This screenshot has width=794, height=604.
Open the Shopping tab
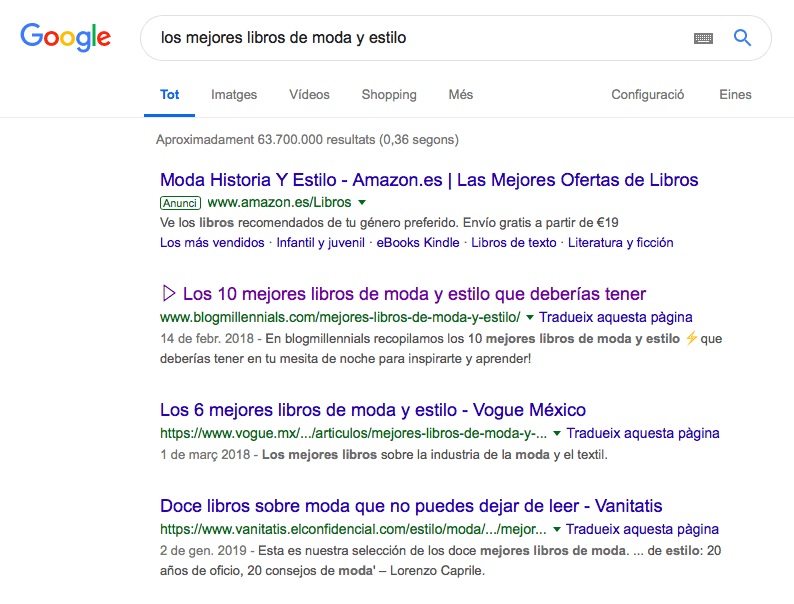pos(389,95)
